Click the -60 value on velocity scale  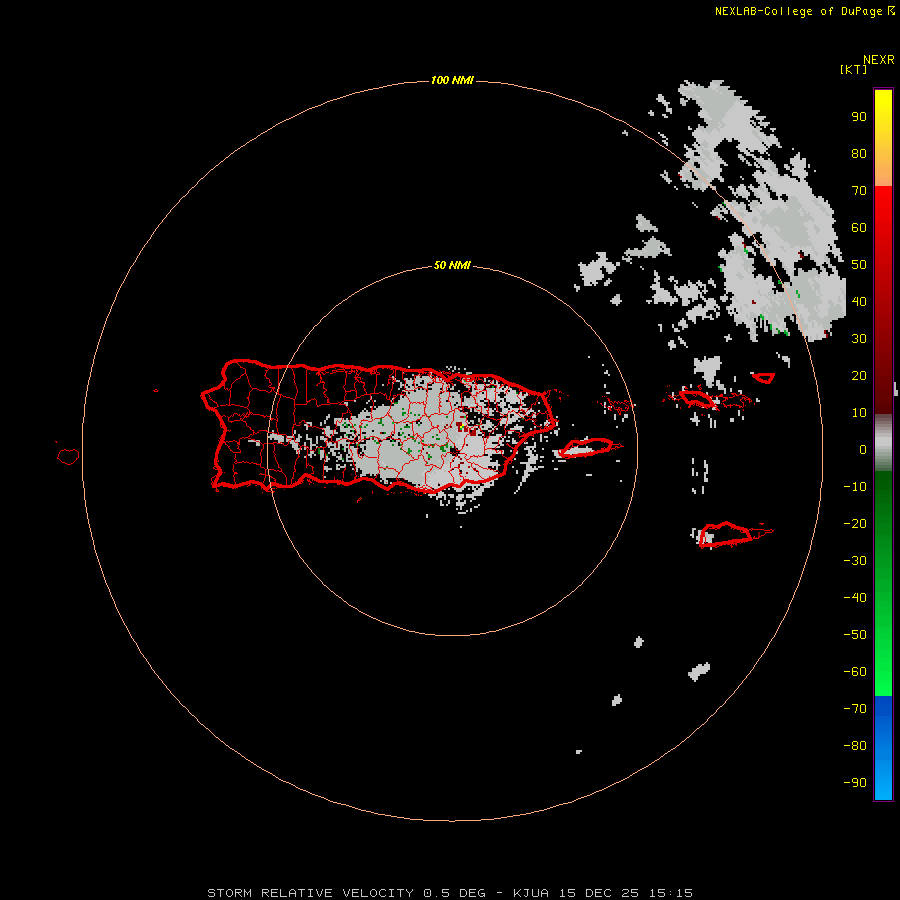pyautogui.click(x=855, y=672)
